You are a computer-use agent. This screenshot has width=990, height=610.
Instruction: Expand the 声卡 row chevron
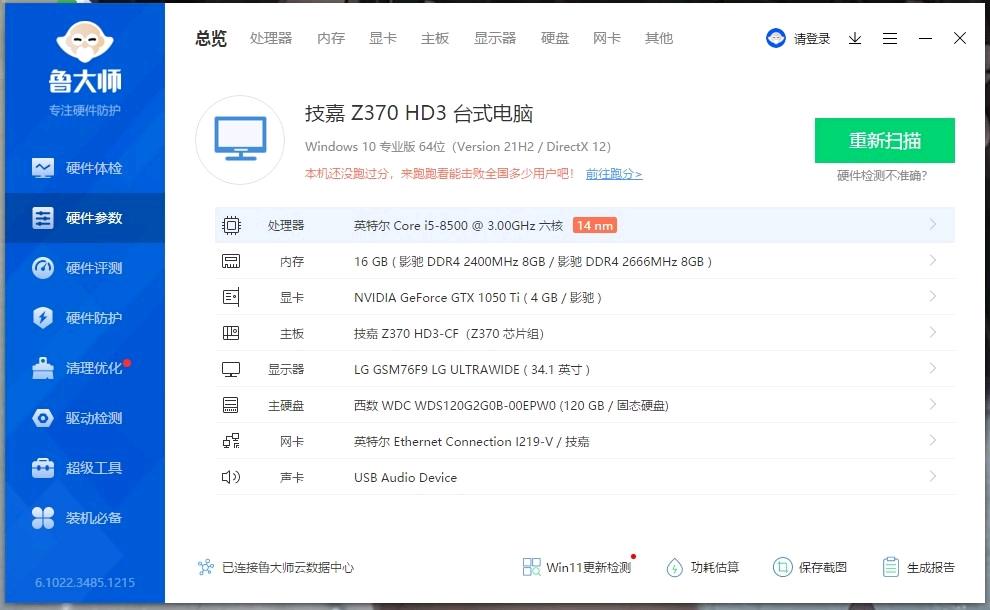pos(933,476)
